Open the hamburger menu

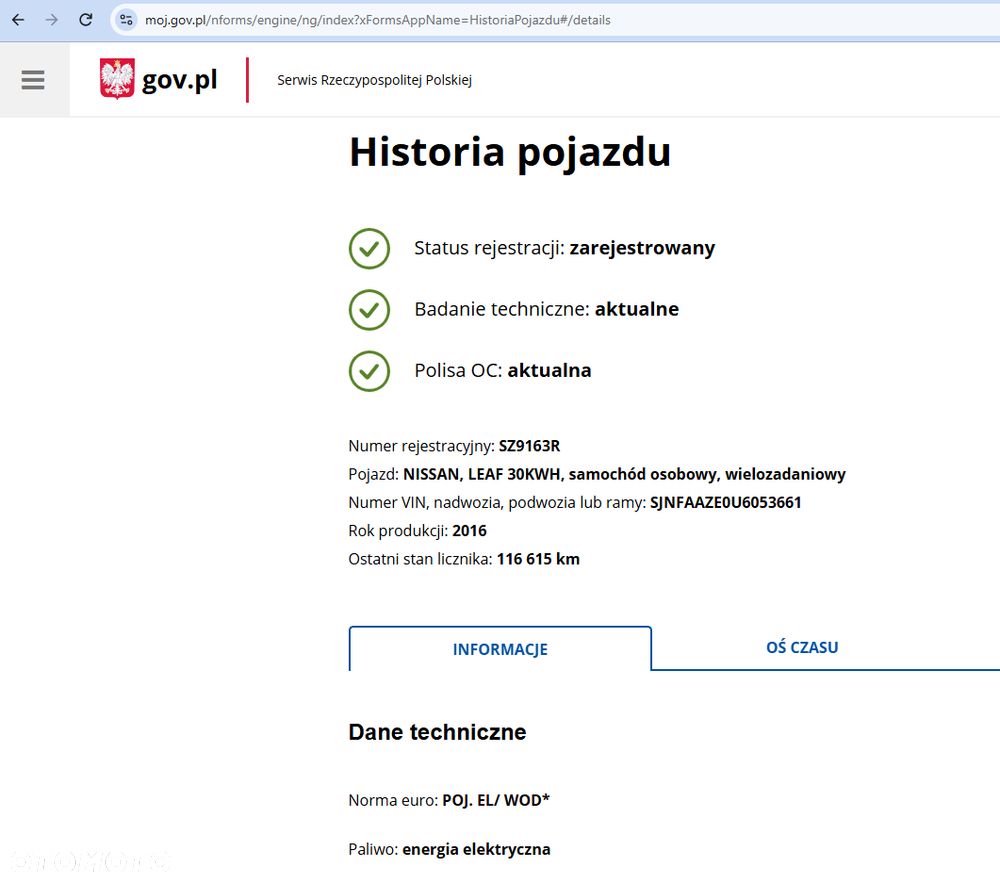[33, 80]
